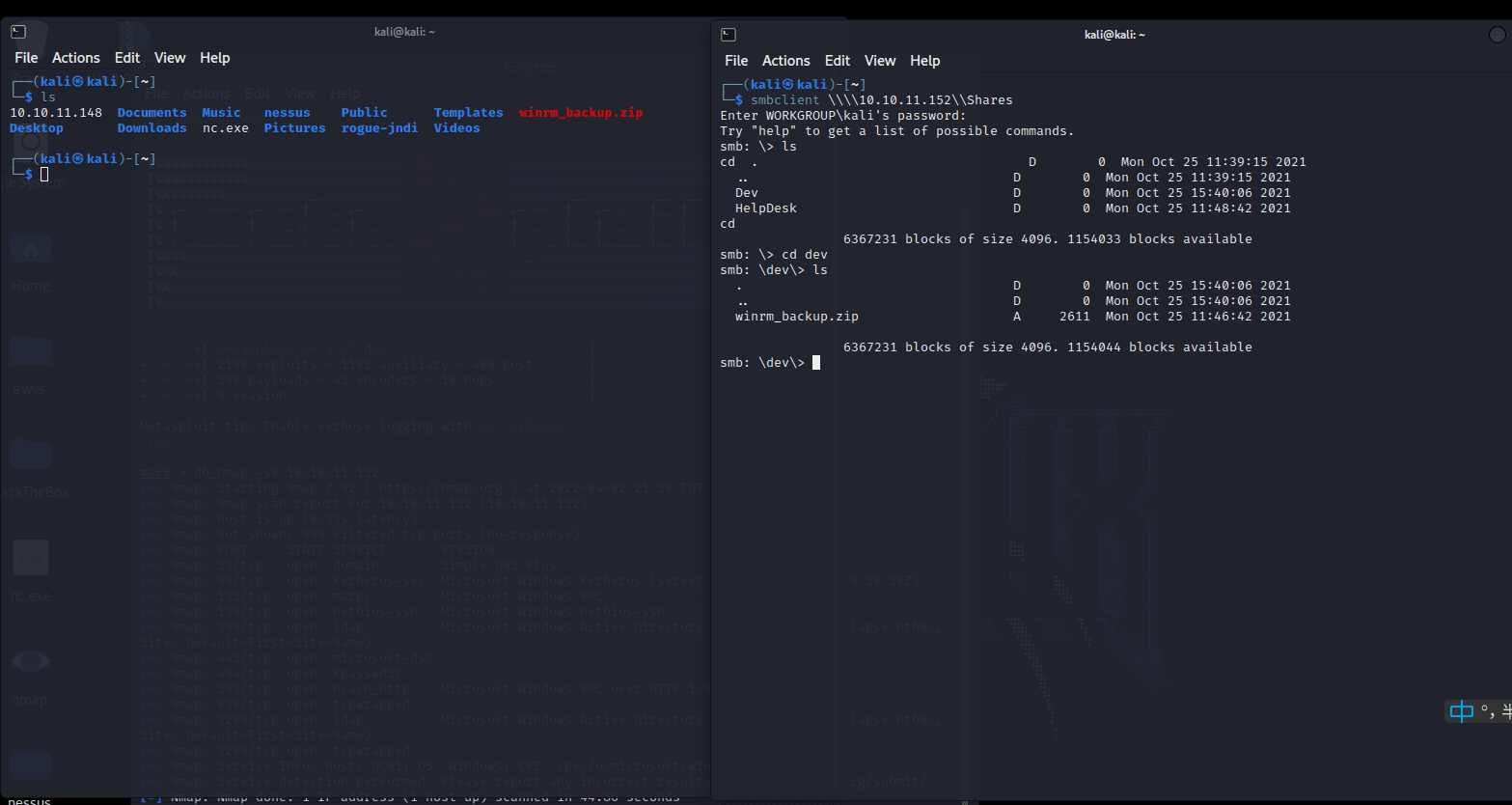Open Help menu in the local shell terminal
The width and height of the screenshot is (1512, 805).
(x=214, y=58)
